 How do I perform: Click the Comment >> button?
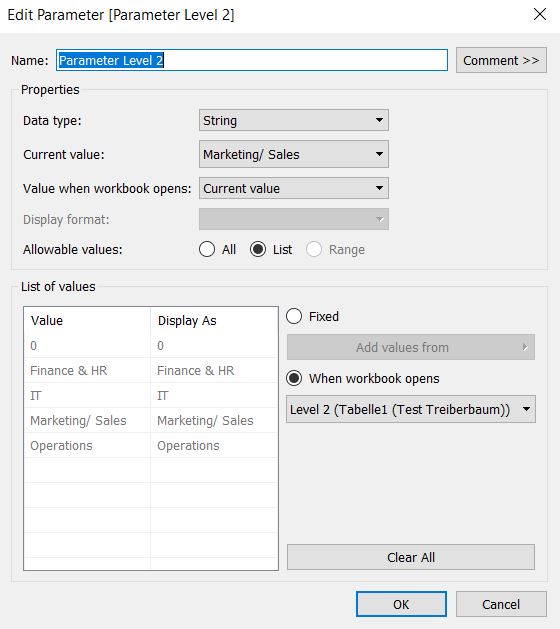click(x=501, y=60)
